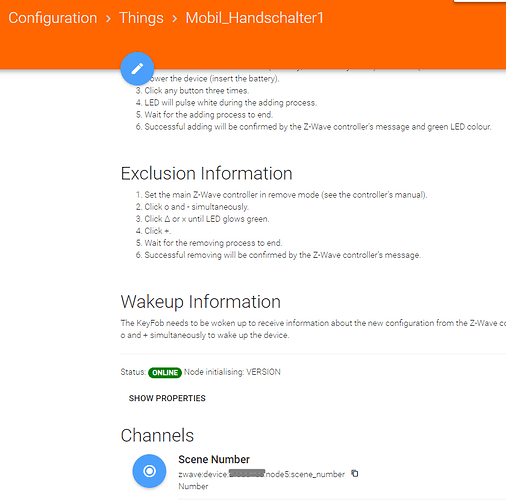Viewport: 506px width, 500px height.
Task: Copy the scene_number channel UID
Action: coord(355,473)
